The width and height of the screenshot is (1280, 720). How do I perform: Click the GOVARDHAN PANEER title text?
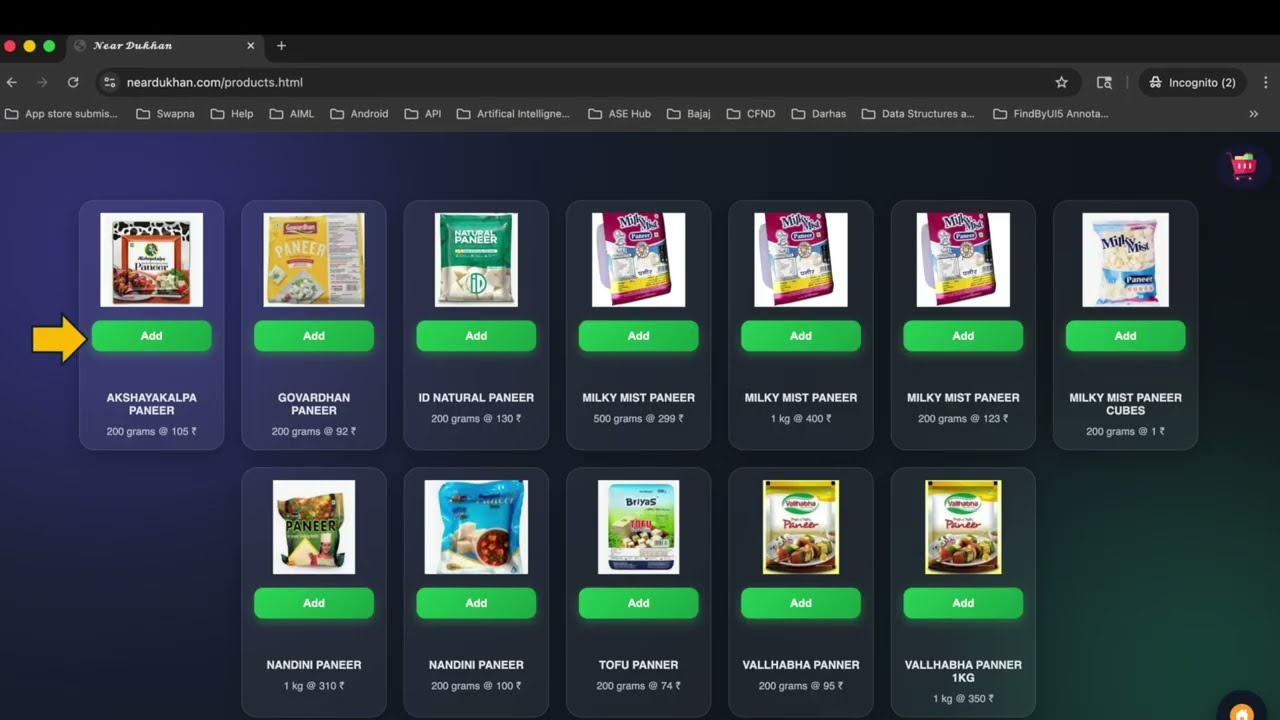point(314,404)
